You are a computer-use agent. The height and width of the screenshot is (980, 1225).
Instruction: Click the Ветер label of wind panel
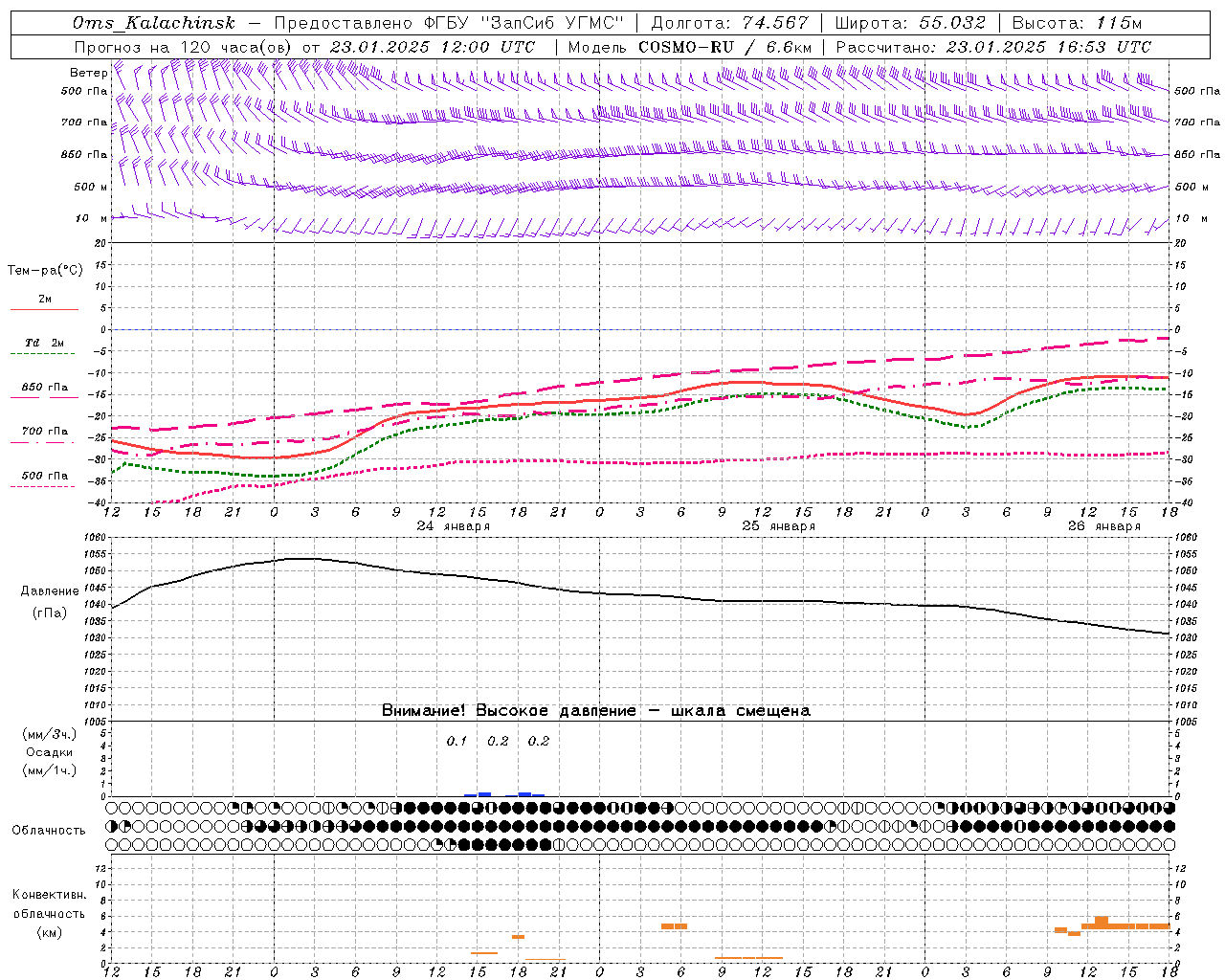click(88, 73)
